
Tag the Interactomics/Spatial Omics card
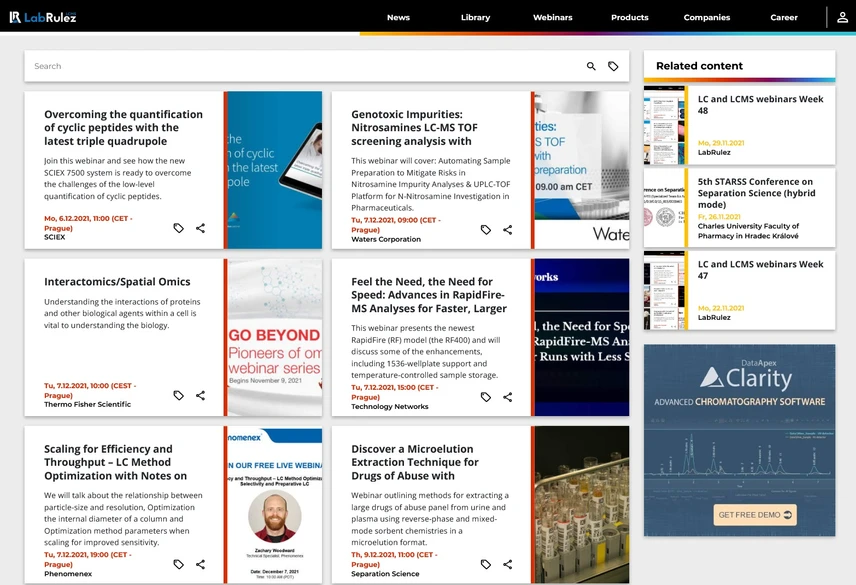click(x=179, y=395)
